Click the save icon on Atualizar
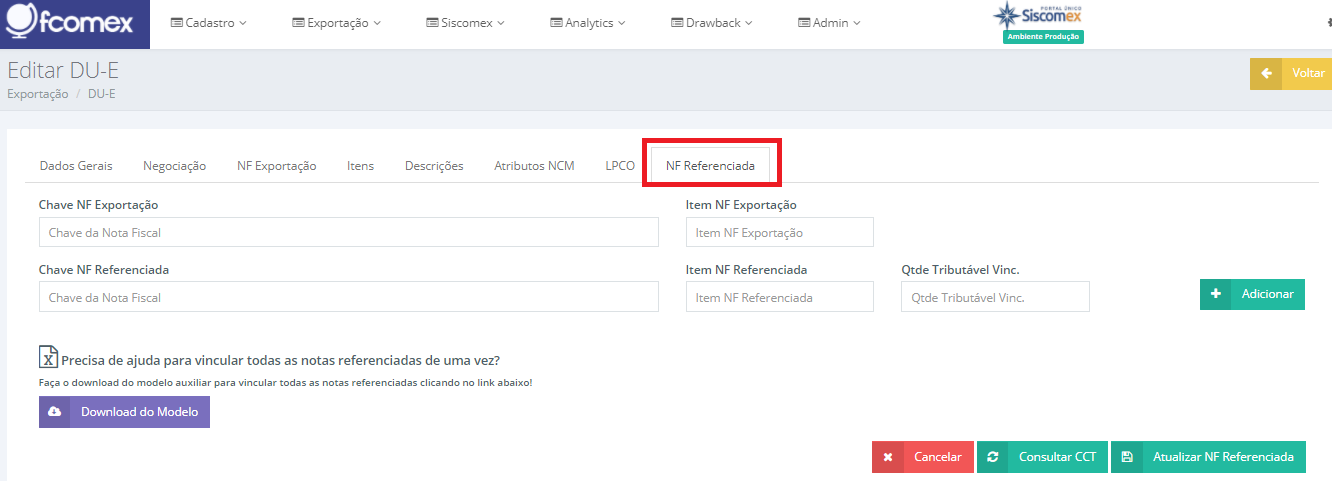 tap(1127, 457)
